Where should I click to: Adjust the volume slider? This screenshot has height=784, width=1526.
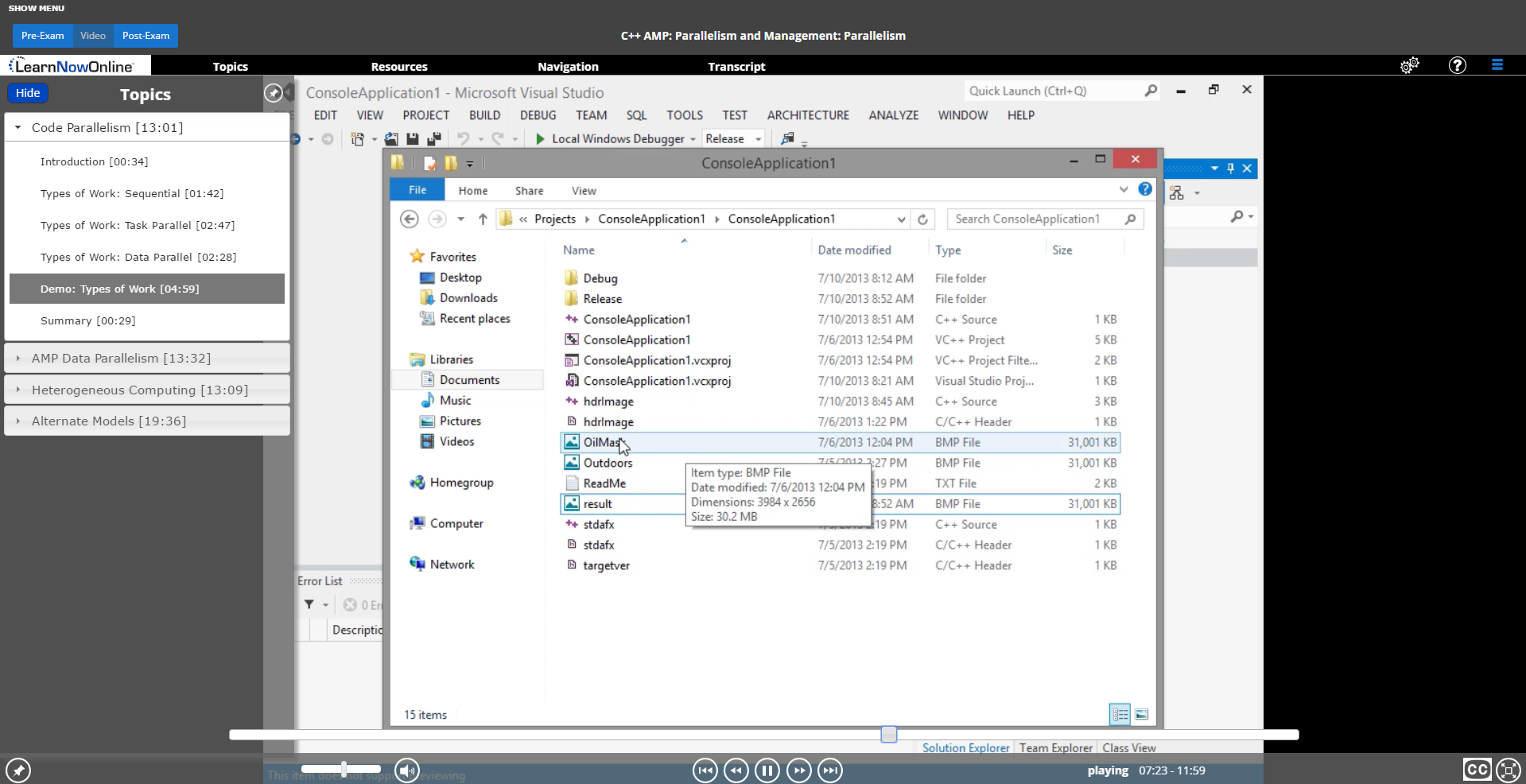tap(344, 769)
